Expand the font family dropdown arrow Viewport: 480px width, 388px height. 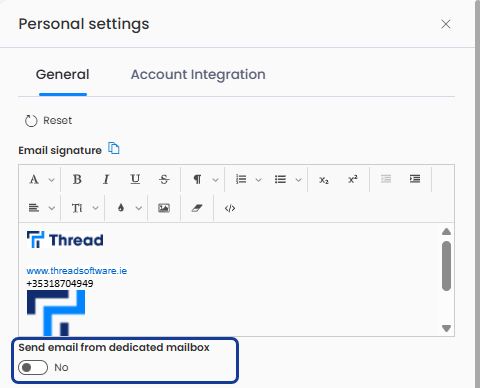pos(51,180)
